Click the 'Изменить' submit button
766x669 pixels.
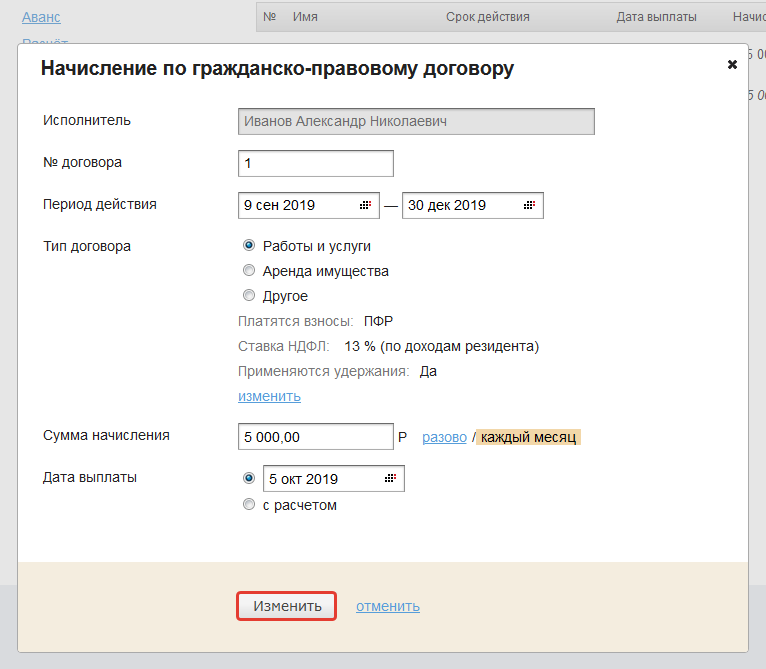pyautogui.click(x=287, y=606)
